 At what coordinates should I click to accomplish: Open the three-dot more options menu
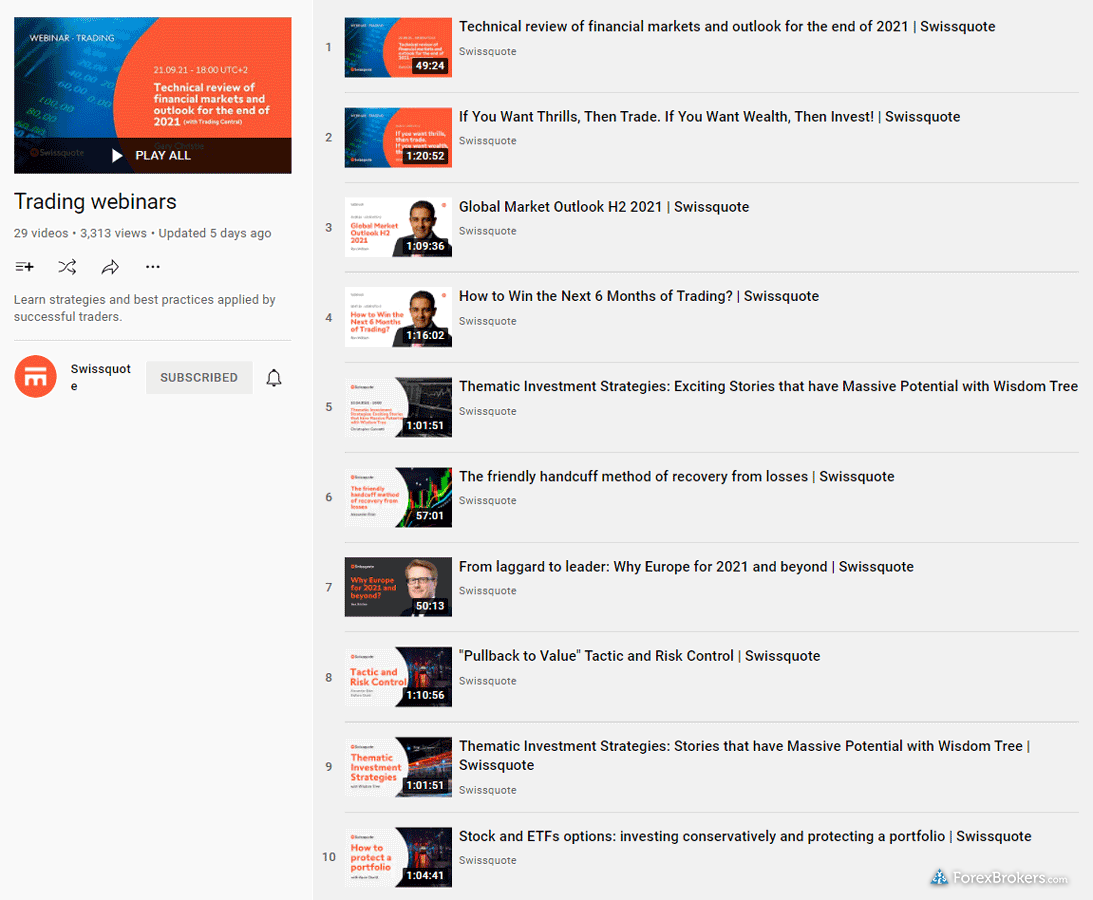click(153, 266)
